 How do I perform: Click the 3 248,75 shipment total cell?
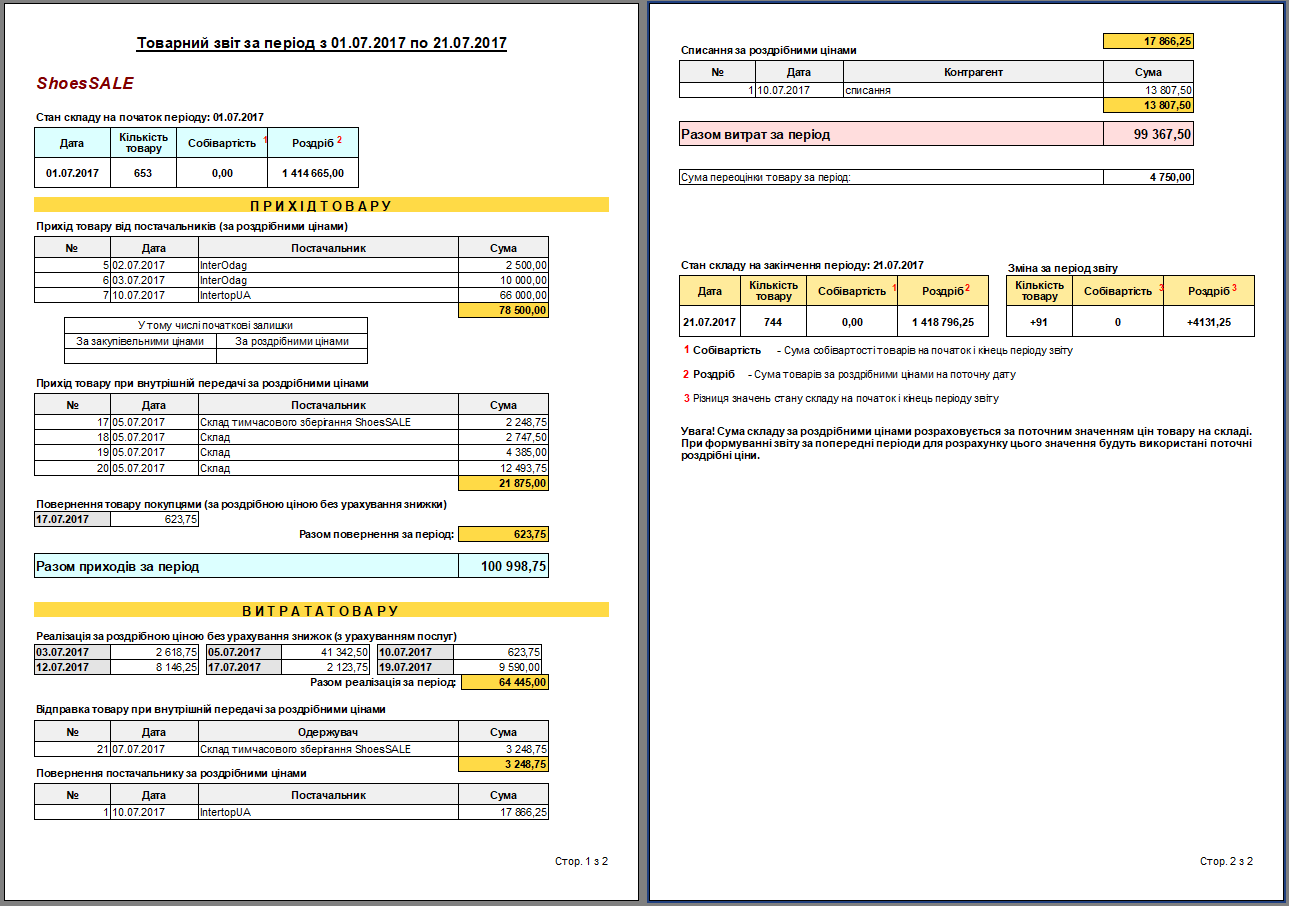(x=503, y=765)
